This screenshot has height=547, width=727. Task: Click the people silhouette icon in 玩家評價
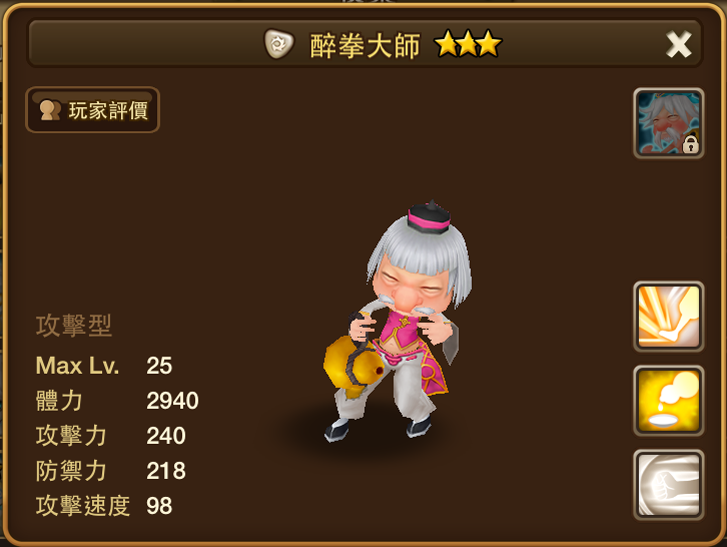tap(49, 110)
